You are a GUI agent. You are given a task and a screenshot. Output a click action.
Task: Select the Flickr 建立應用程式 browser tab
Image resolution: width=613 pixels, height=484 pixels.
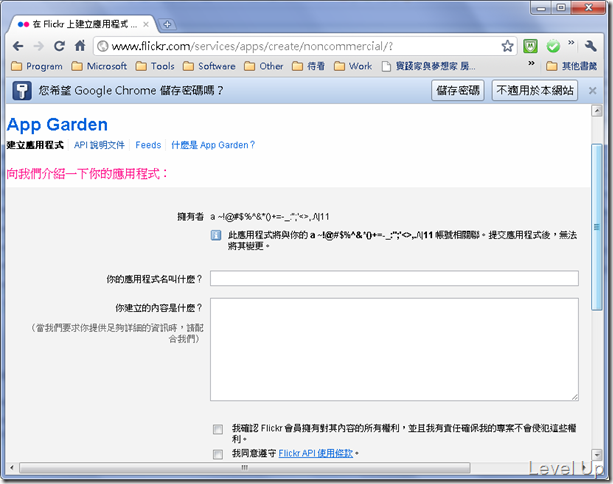pos(80,24)
